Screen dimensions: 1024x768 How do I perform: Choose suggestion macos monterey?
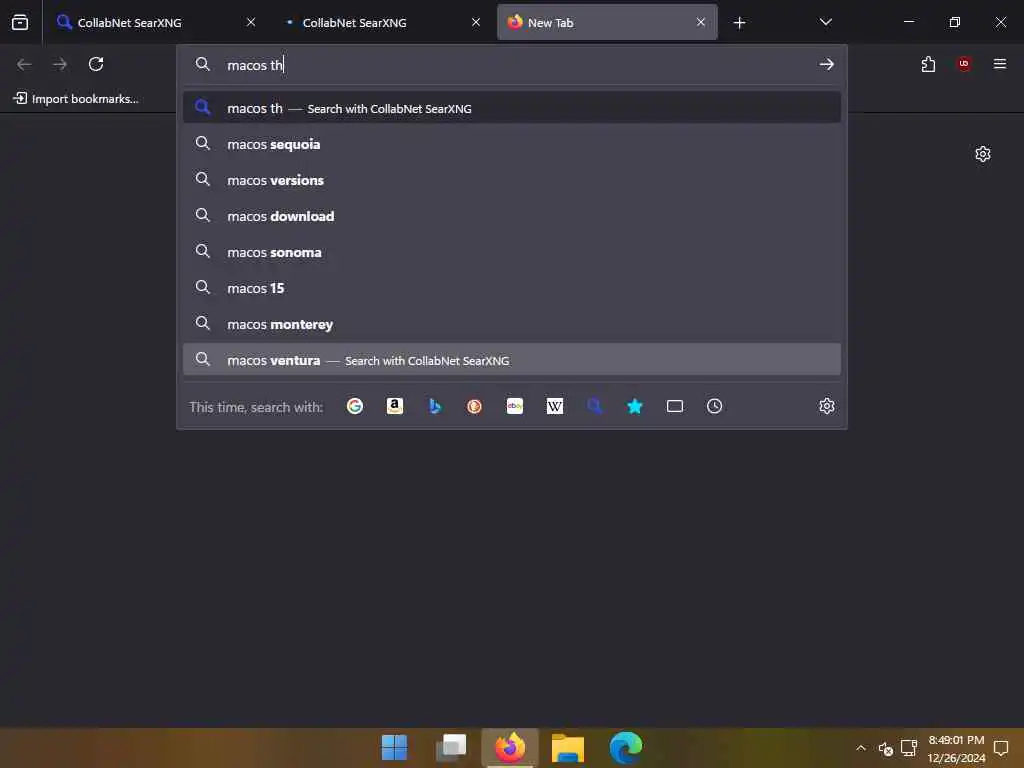[511, 325]
